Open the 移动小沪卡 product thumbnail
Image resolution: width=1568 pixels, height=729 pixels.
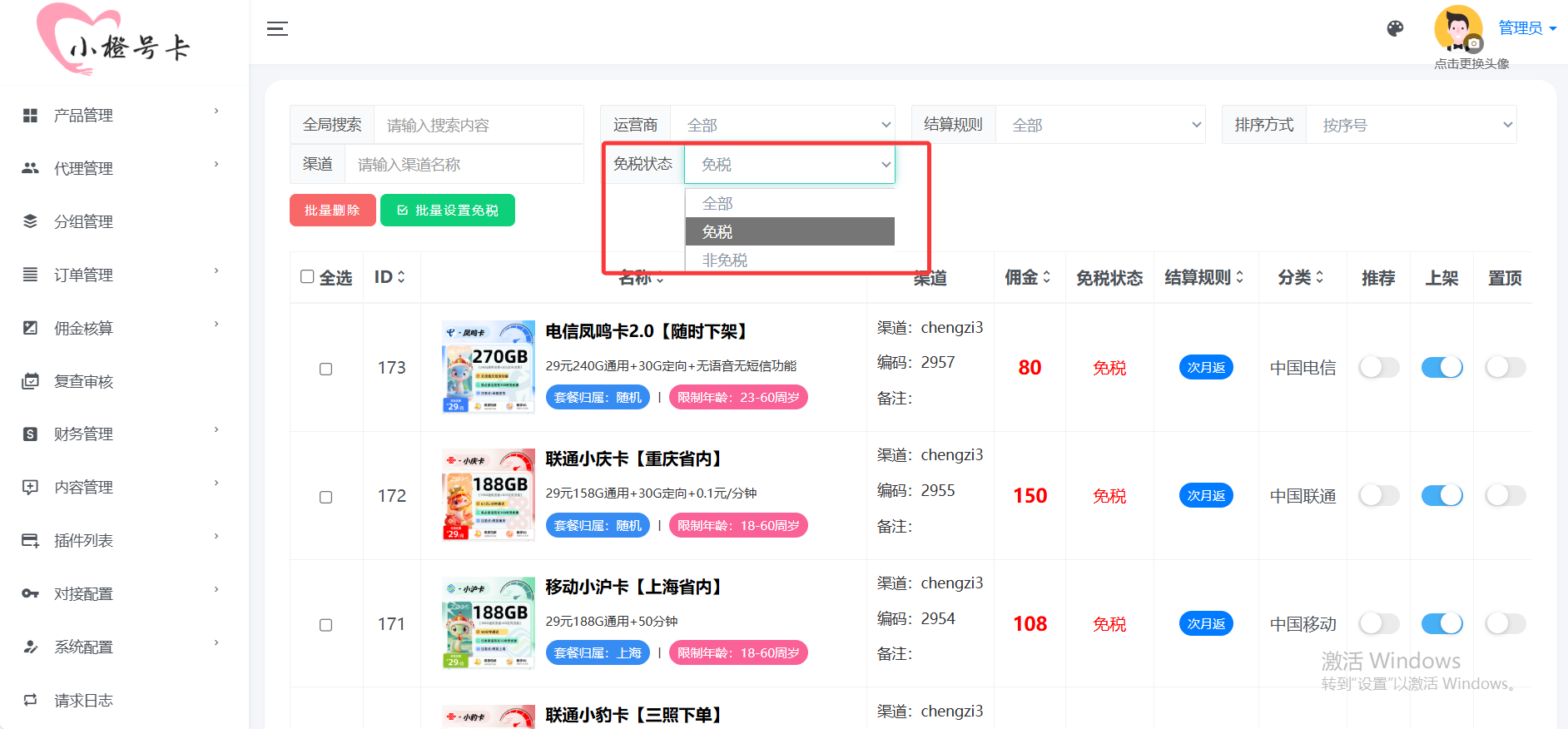pos(489,623)
